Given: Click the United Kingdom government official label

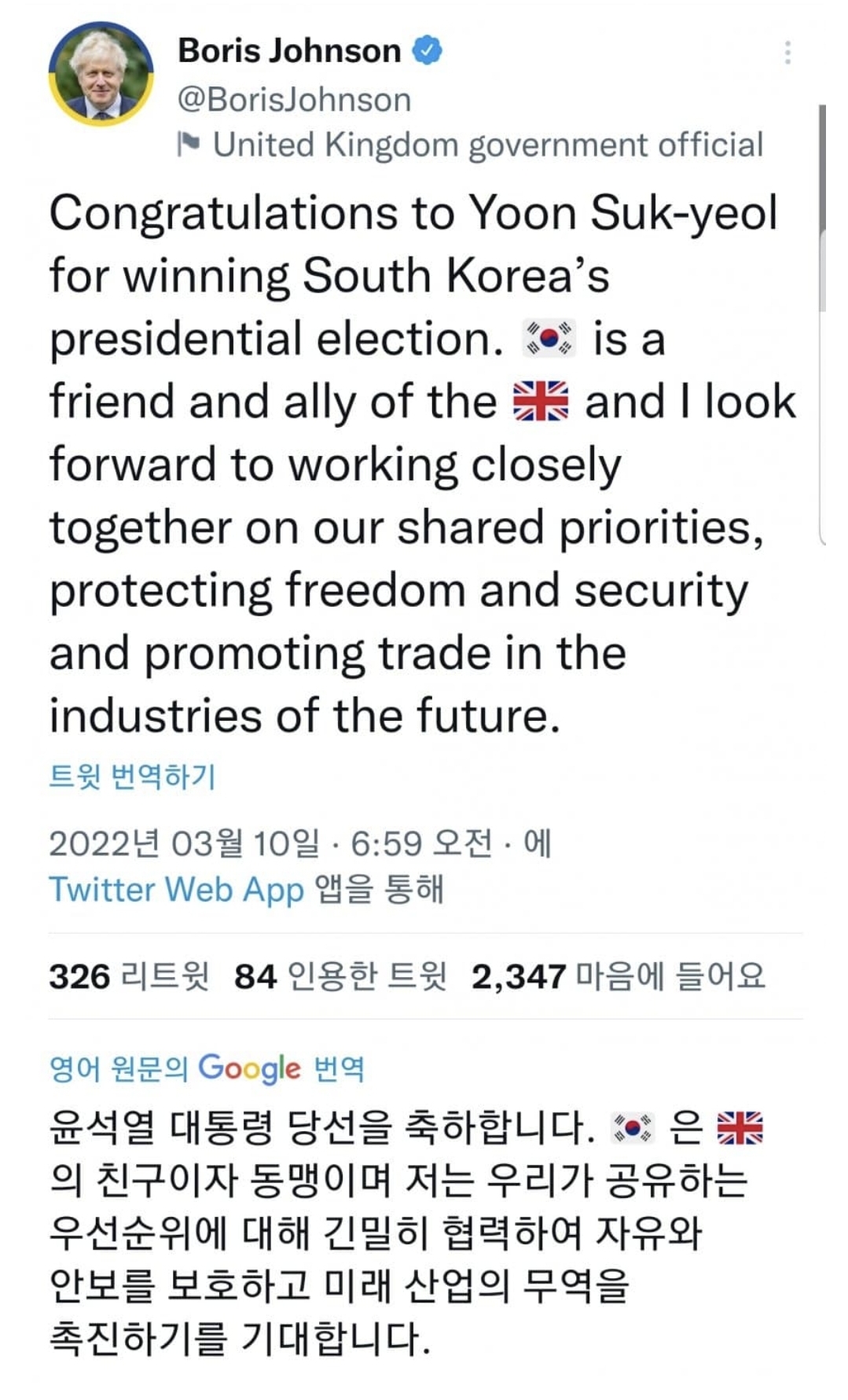Looking at the screenshot, I should point(487,145).
